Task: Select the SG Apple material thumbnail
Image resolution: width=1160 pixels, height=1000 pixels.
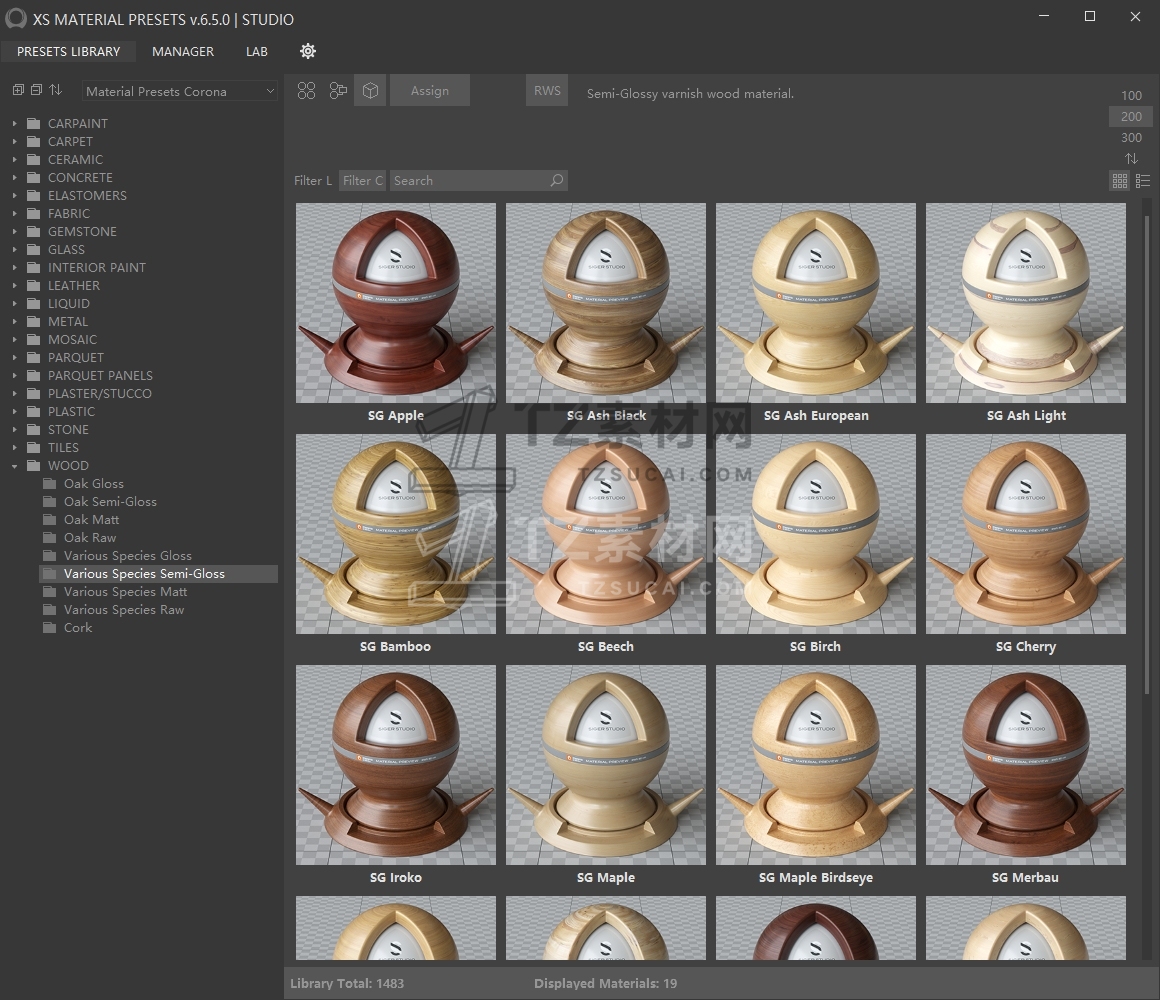Action: tap(396, 303)
